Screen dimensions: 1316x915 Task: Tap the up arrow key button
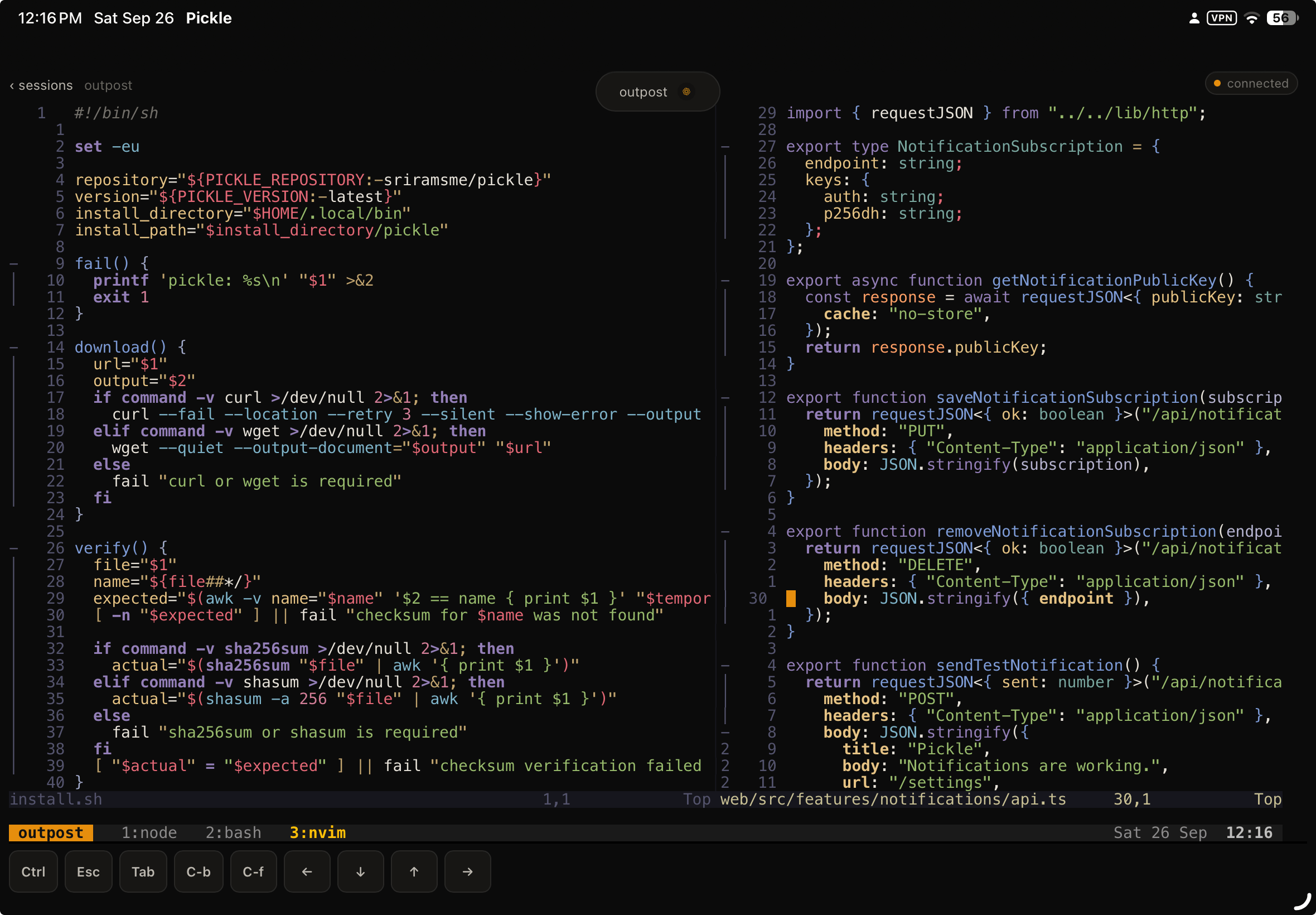(414, 871)
